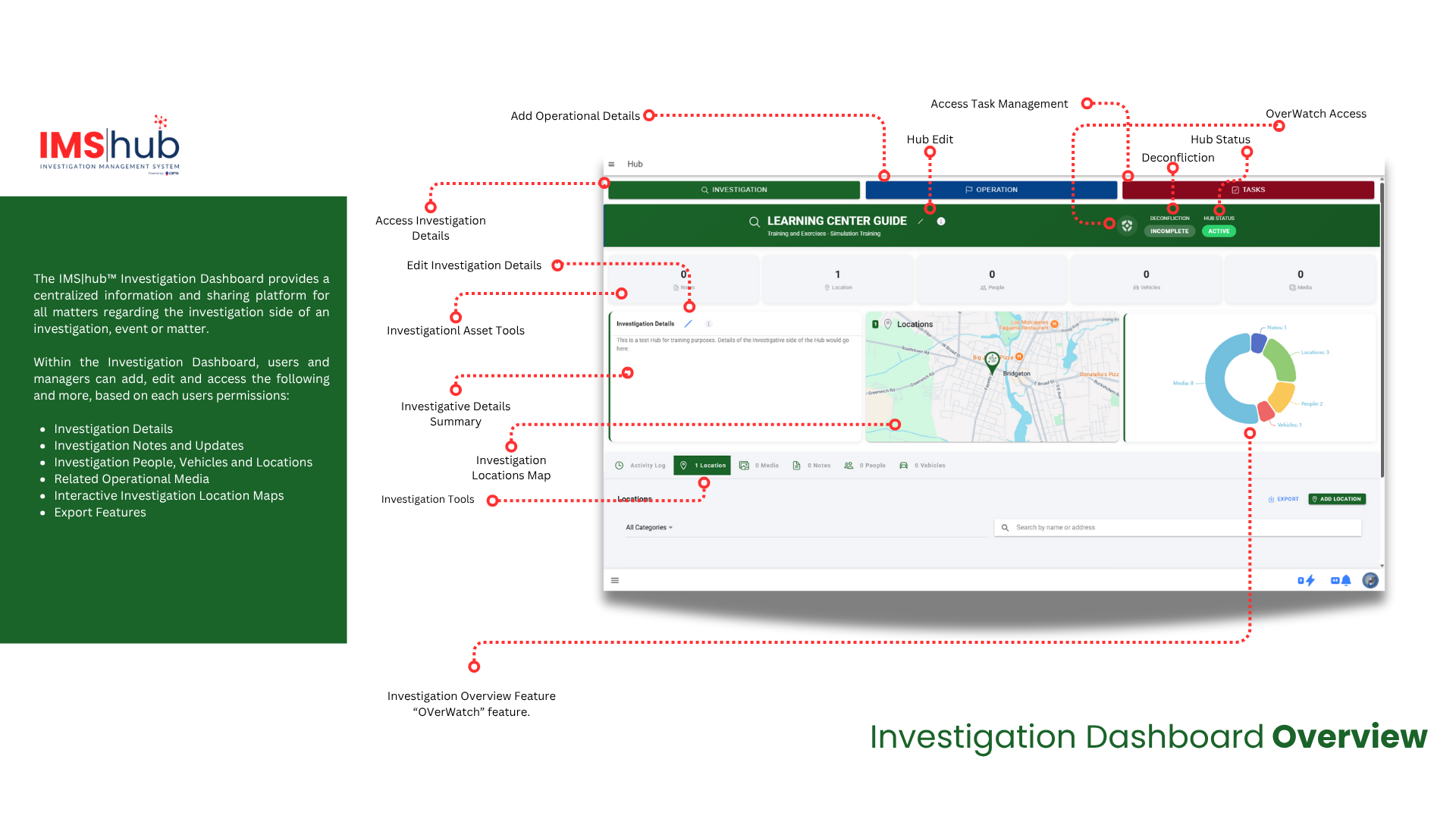Viewport: 1456px width, 819px height.
Task: Edit Investigation Details with pencil icon
Action: (x=689, y=324)
